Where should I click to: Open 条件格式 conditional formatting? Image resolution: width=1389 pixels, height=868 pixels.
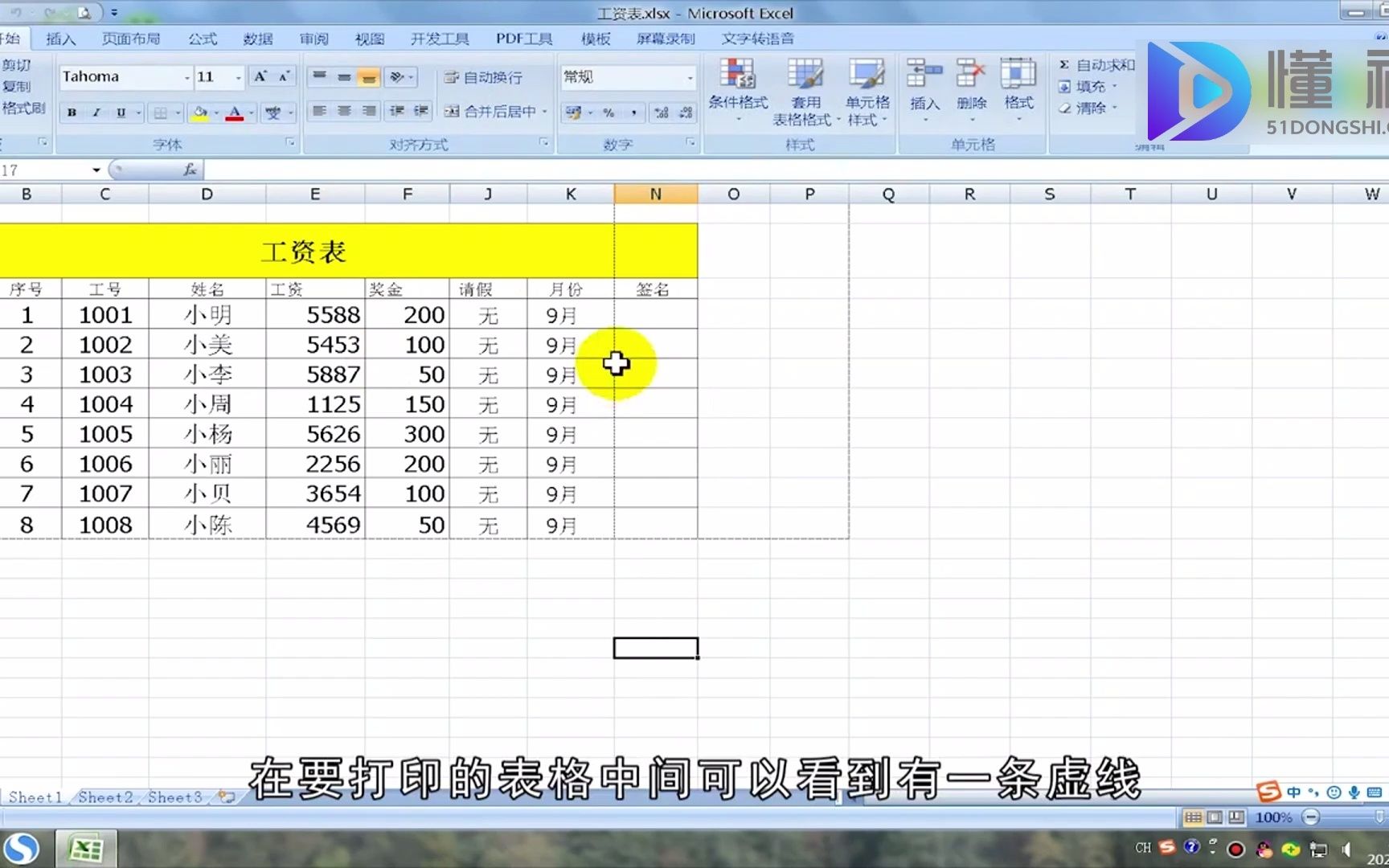tap(738, 90)
